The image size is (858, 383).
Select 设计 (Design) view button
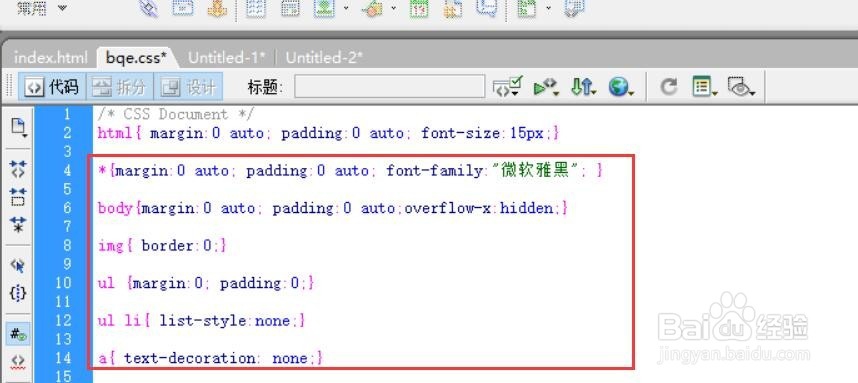click(188, 87)
